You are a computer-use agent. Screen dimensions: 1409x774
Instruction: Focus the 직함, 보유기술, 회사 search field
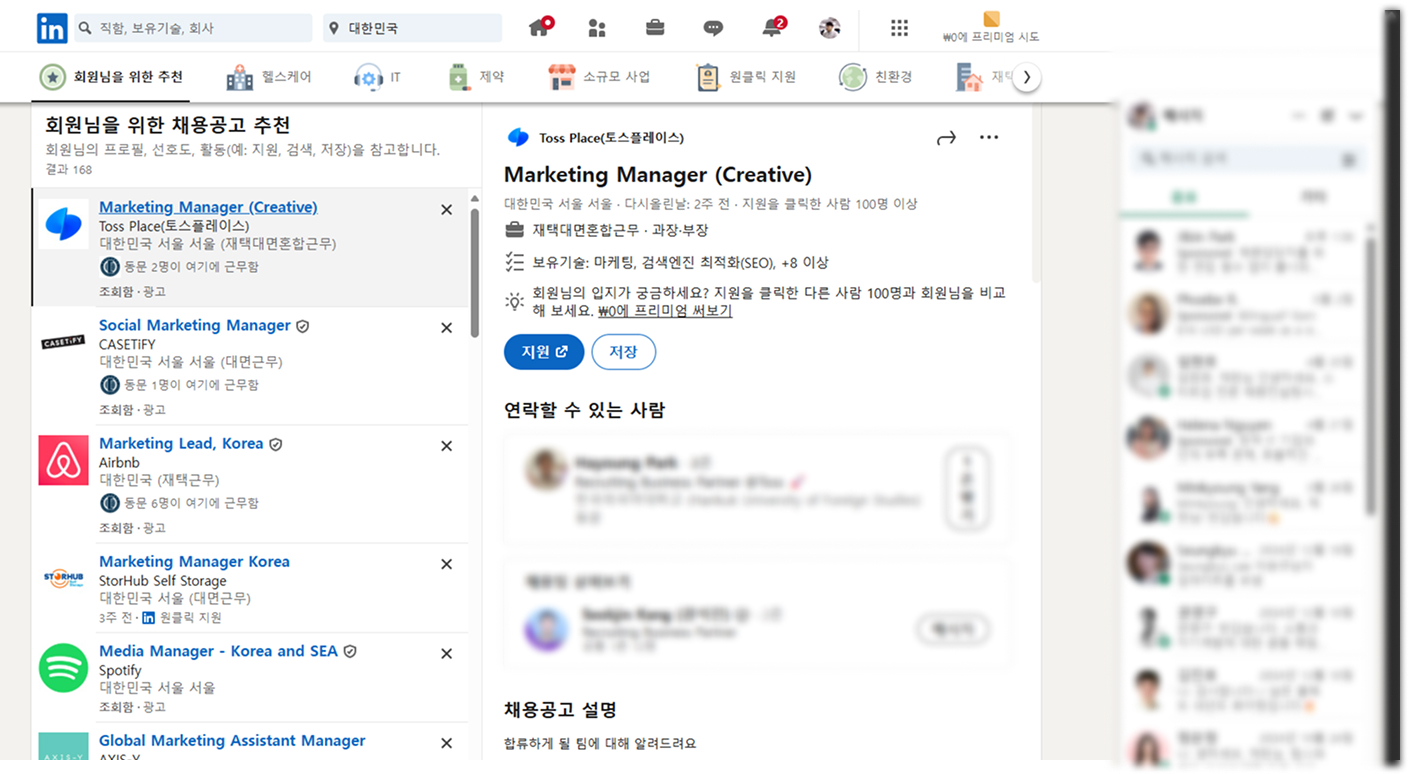[x=193, y=28]
